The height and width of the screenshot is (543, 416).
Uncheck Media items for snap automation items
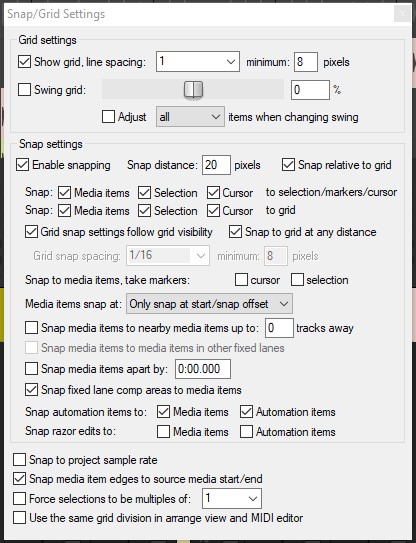pyautogui.click(x=163, y=412)
